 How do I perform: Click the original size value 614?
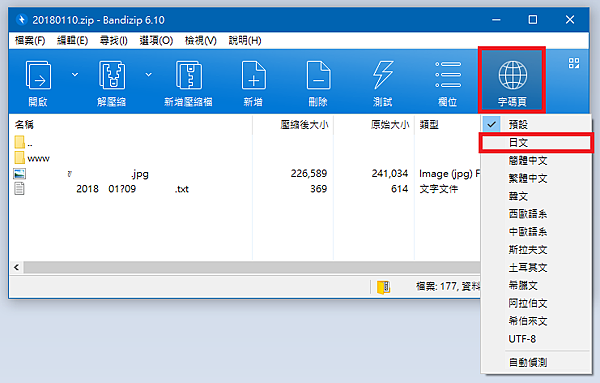(x=399, y=189)
